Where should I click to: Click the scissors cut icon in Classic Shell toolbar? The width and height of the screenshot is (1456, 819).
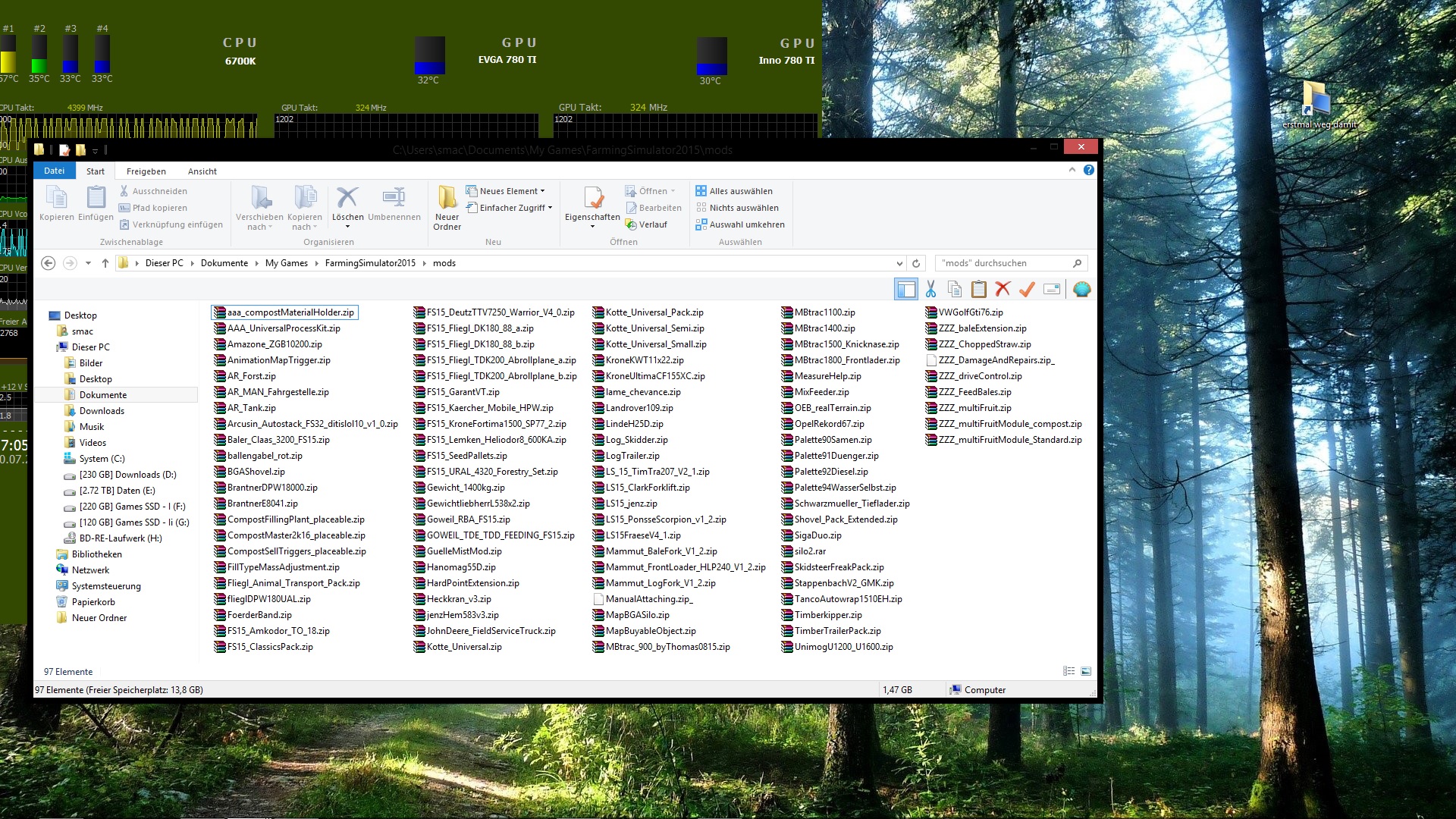point(930,289)
